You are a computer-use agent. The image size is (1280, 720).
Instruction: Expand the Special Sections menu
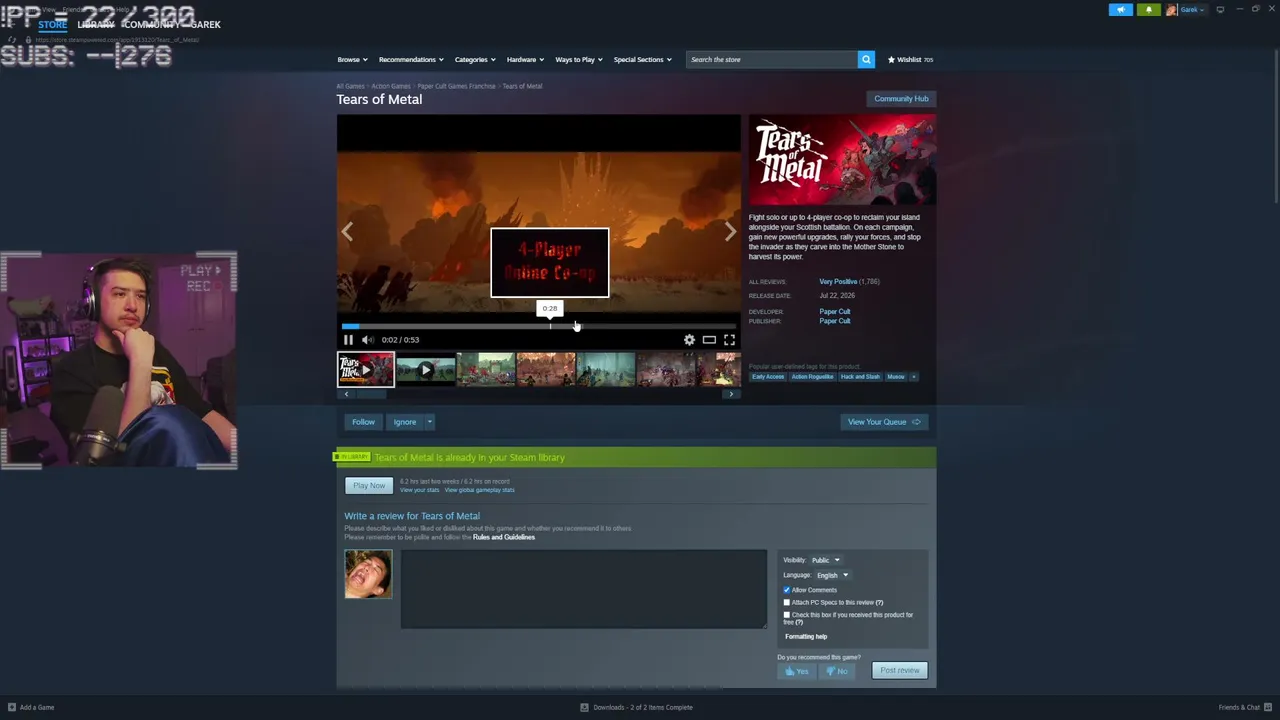click(642, 60)
